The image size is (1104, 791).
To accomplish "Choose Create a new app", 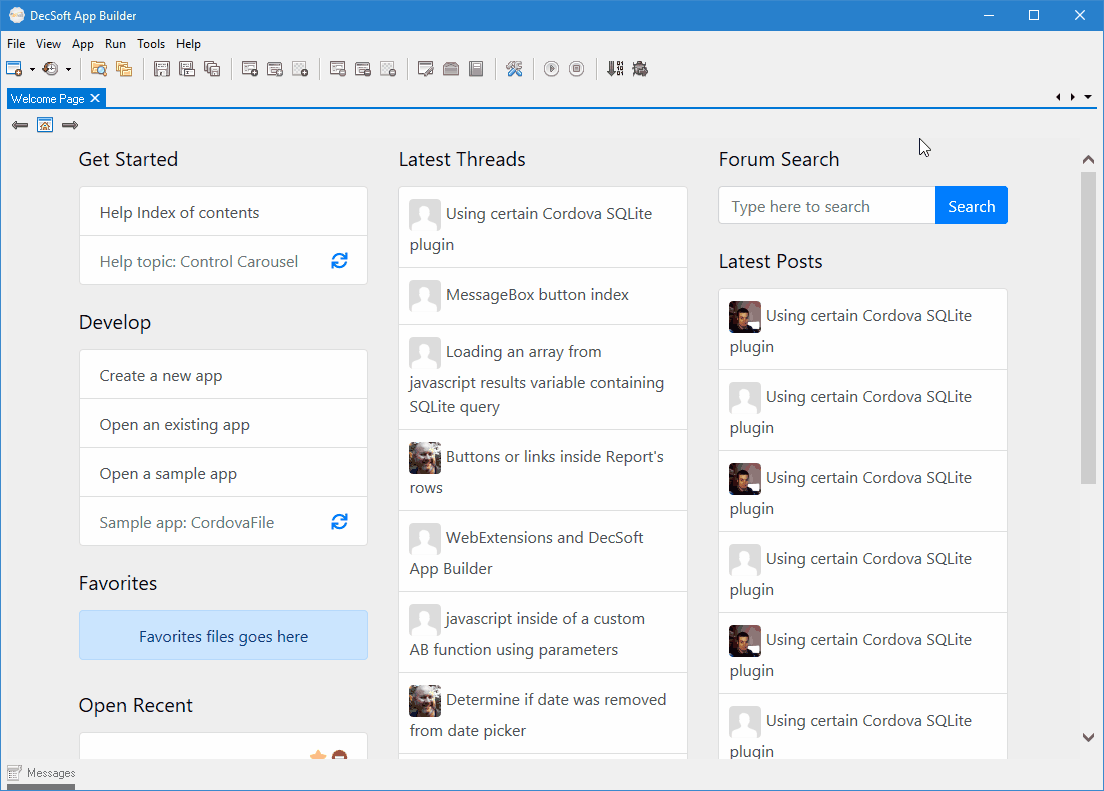I will point(223,375).
